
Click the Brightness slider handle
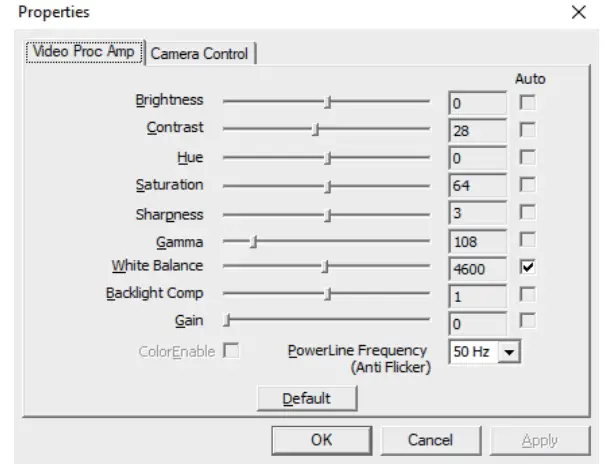click(328, 101)
